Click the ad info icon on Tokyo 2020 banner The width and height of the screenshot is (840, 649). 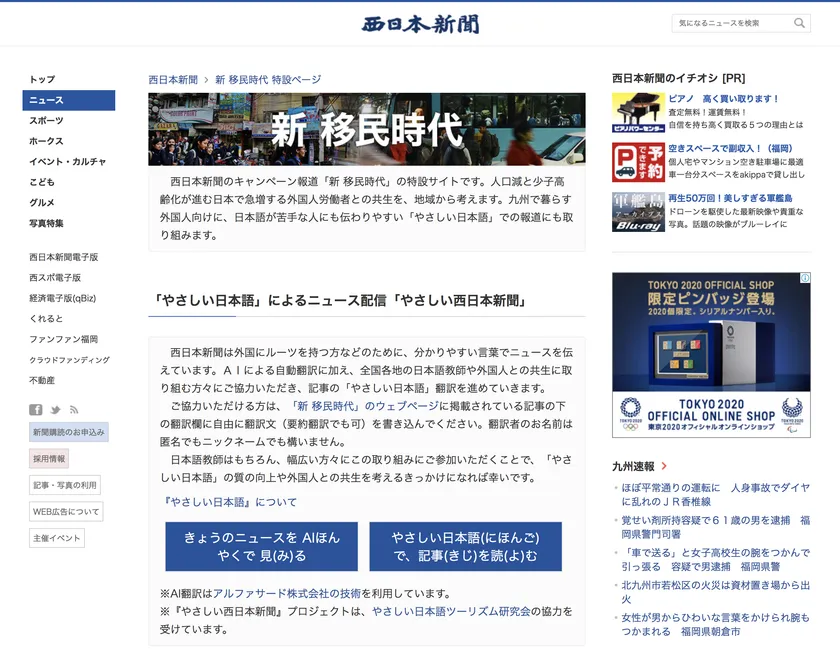(805, 278)
